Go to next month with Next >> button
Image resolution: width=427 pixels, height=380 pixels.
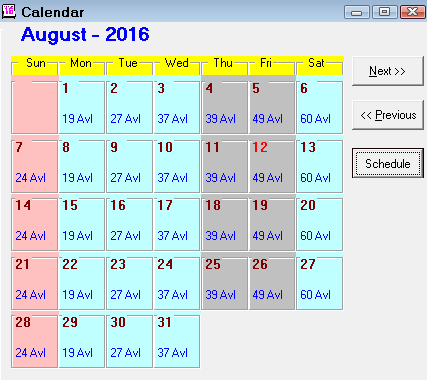point(388,71)
